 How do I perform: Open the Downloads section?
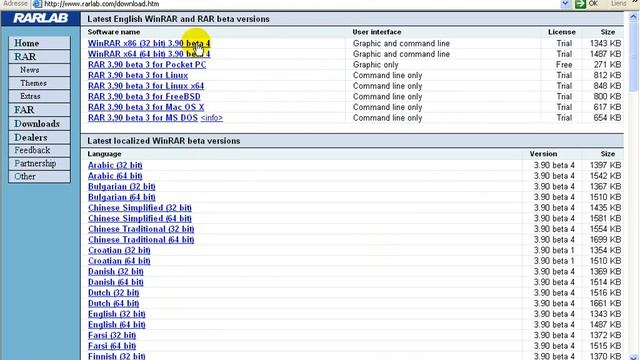click(x=39, y=124)
